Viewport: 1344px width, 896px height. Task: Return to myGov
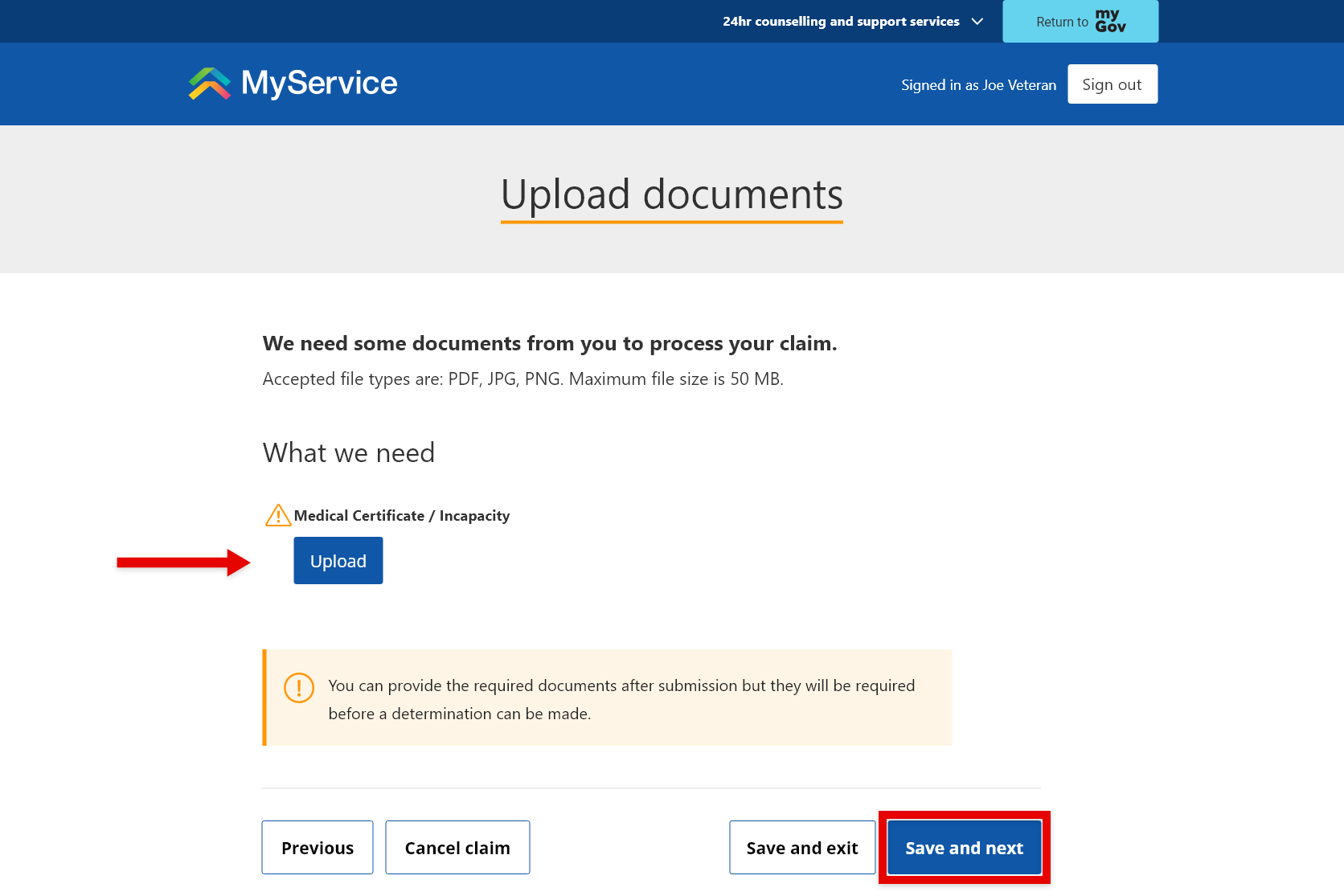coord(1080,22)
